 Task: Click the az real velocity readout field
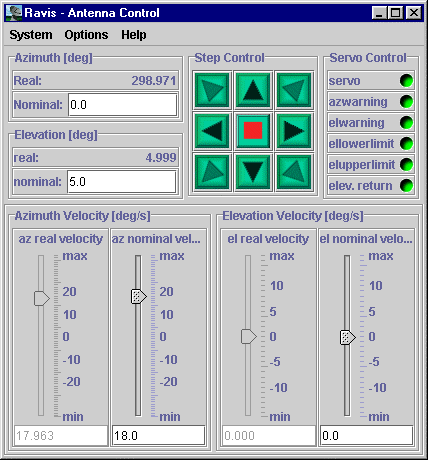pyautogui.click(x=61, y=435)
